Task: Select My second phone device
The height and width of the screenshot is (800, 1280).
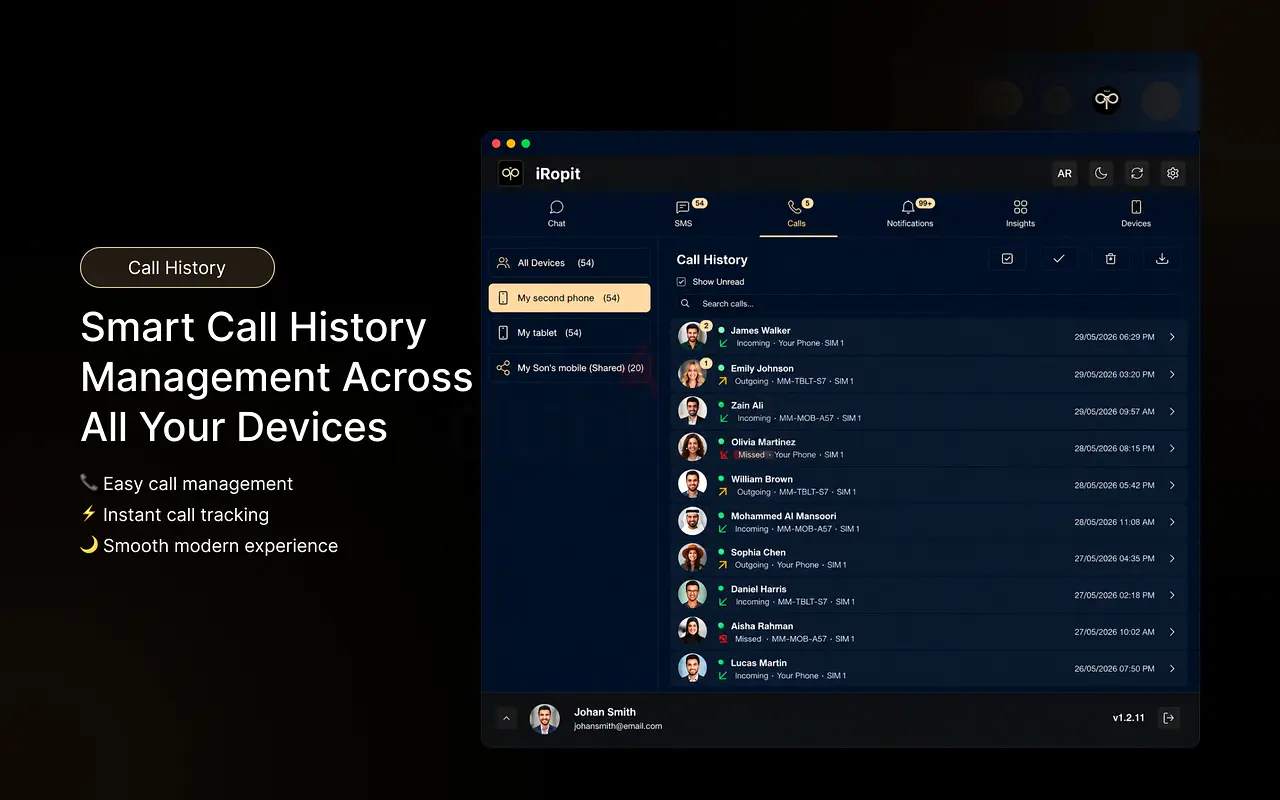Action: coord(569,298)
